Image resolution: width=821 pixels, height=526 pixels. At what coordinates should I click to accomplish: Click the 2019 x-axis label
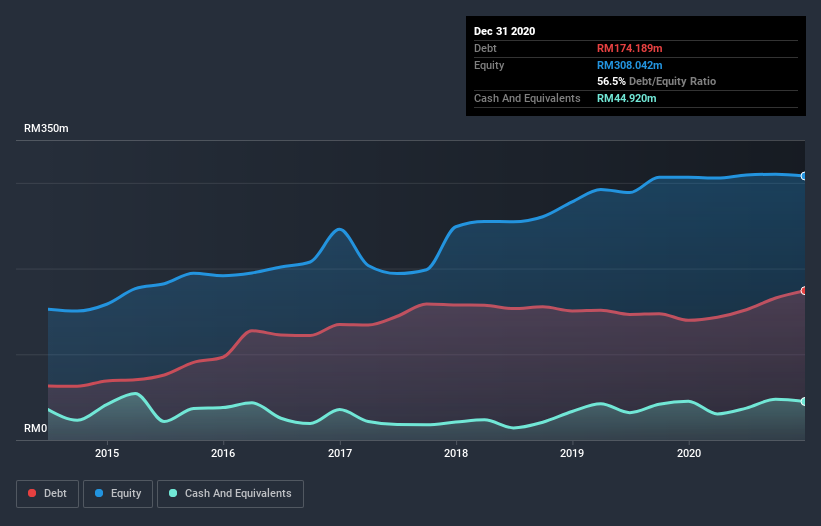(572, 453)
